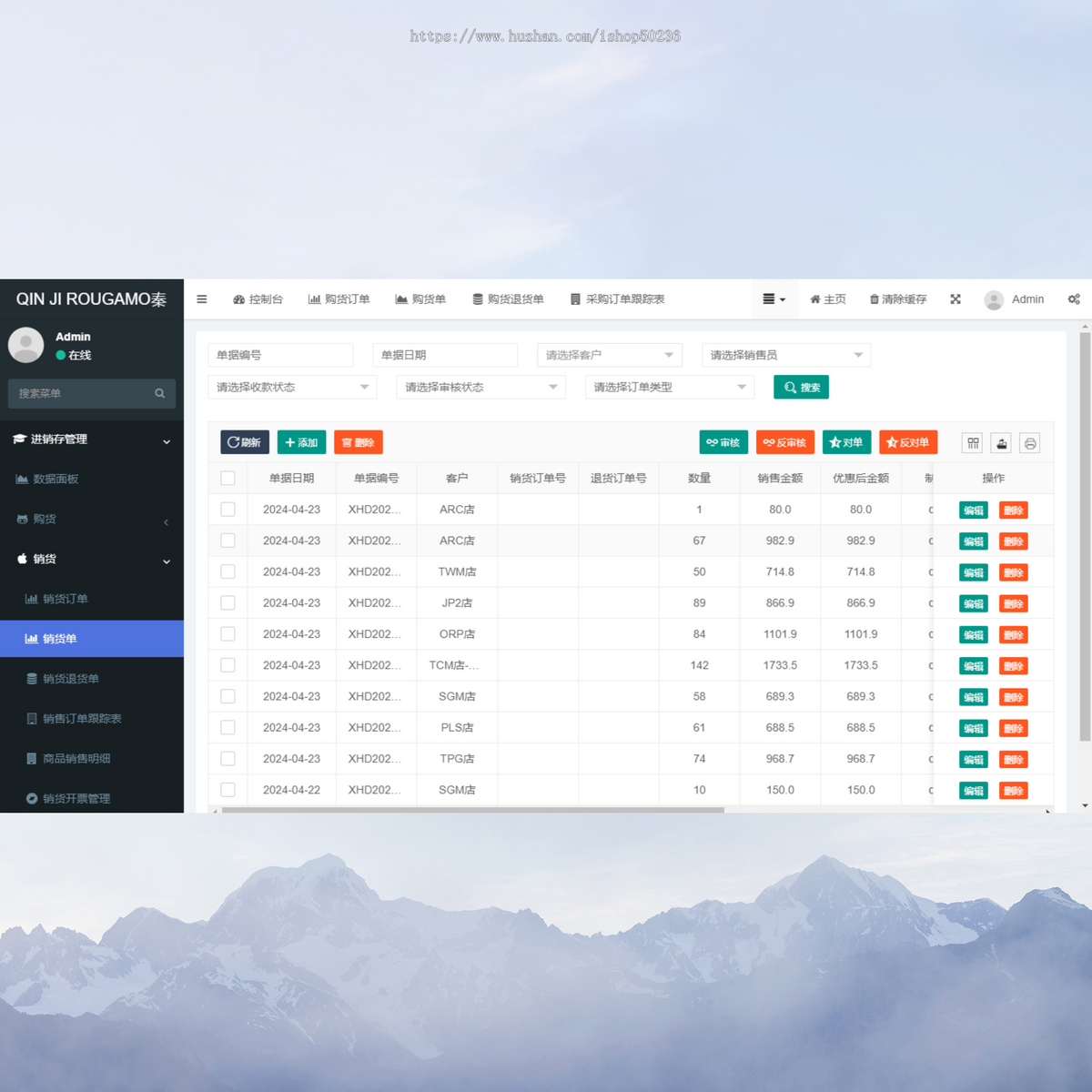Click the horizontal table scrollbar
1092x1092 pixels.
(473, 810)
